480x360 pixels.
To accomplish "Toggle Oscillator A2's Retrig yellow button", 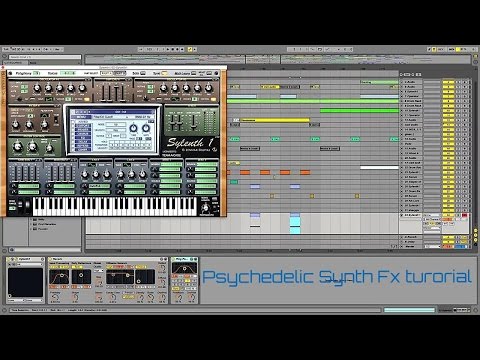I will click(213, 99).
